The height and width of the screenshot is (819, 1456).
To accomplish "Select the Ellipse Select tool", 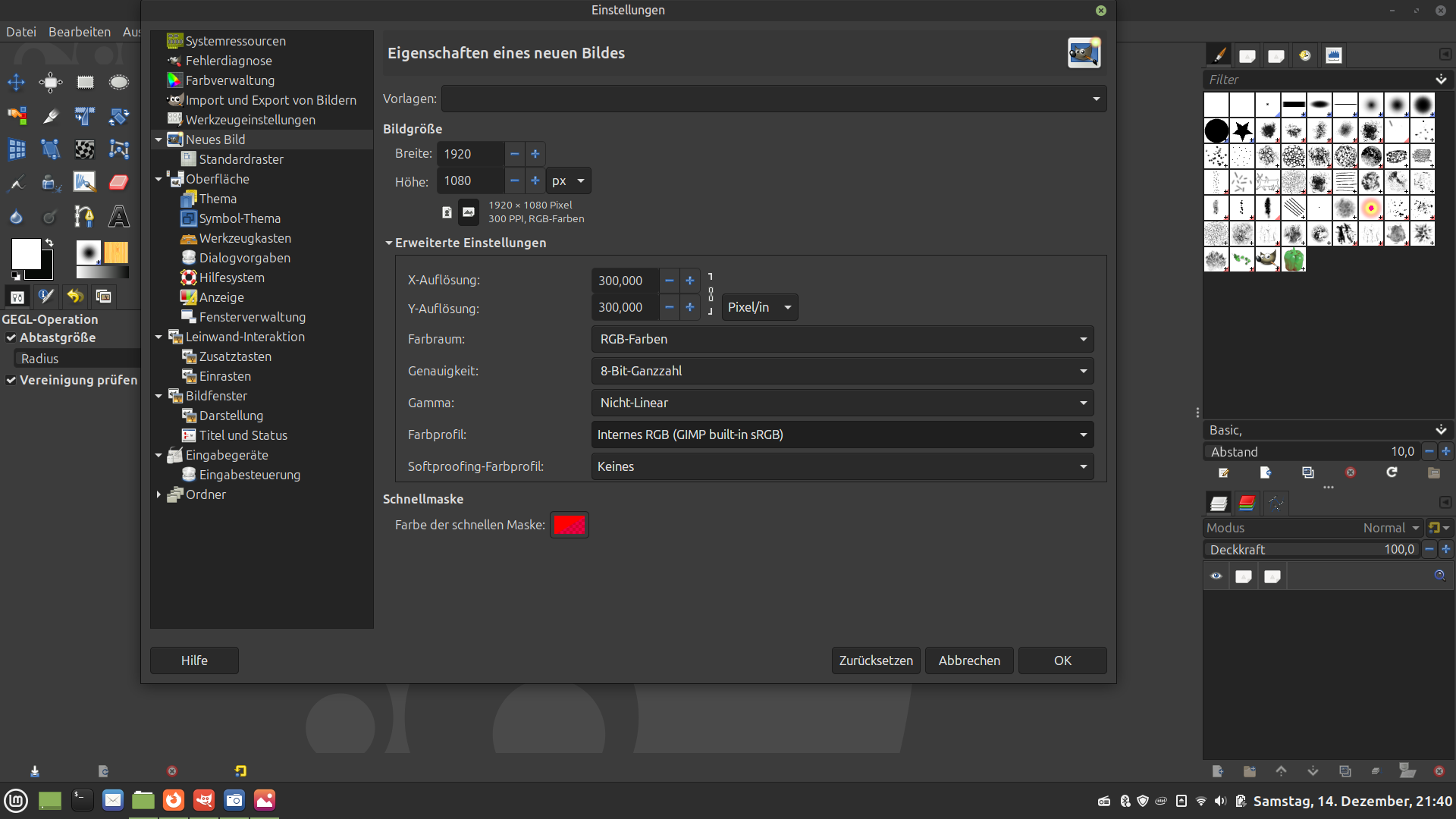I will [119, 82].
